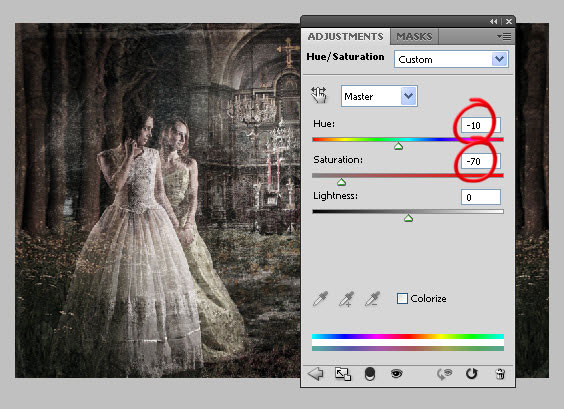The image size is (564, 409).
Task: Select the Adjustments tab
Action: coord(345,36)
